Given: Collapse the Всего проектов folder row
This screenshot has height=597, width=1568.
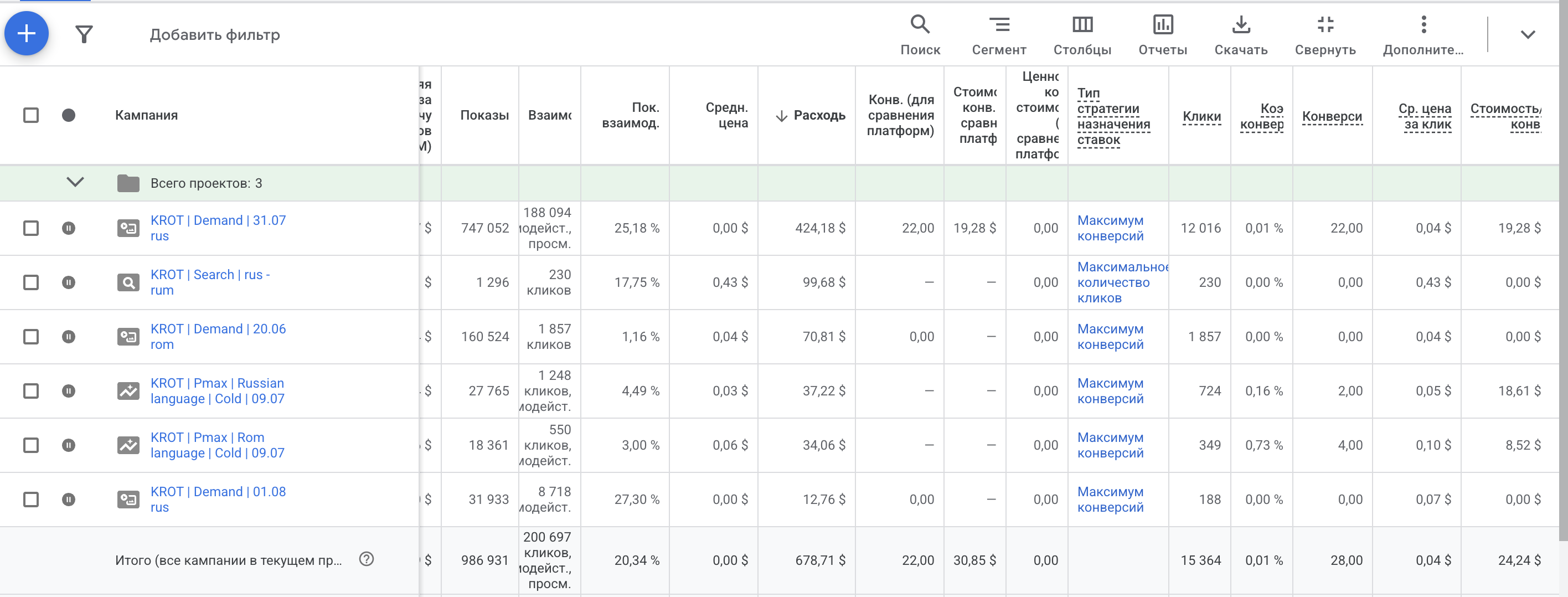Looking at the screenshot, I should tap(75, 182).
